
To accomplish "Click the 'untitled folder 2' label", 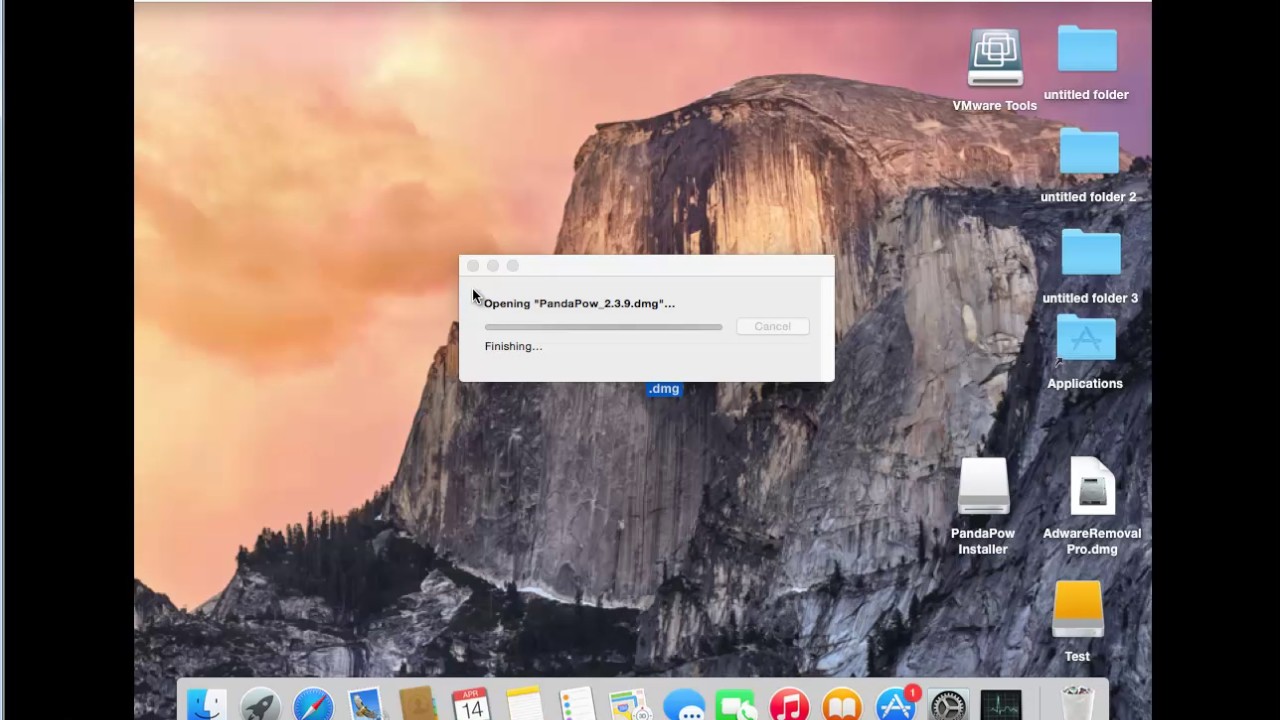I will click(1088, 197).
